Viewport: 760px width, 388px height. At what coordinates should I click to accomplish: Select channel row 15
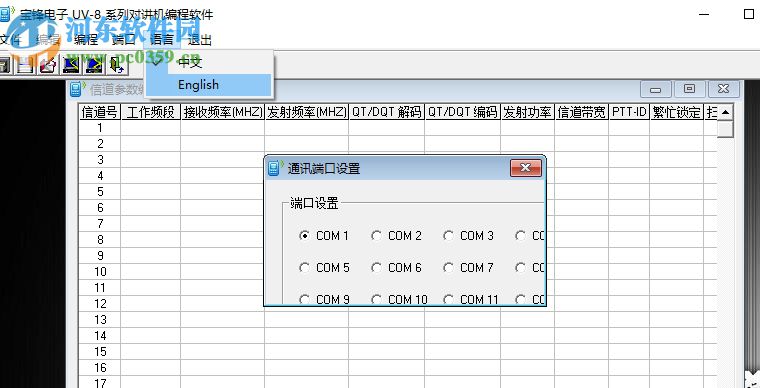point(99,352)
